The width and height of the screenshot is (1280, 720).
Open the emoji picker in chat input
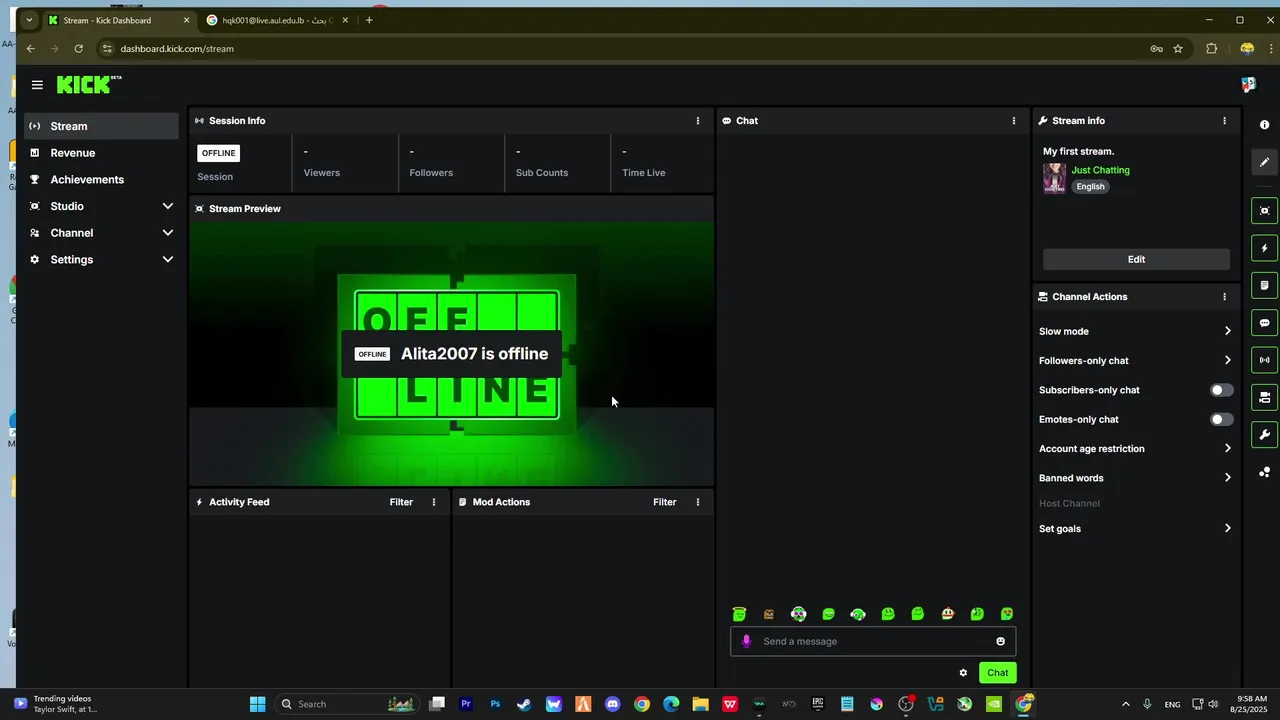(1000, 641)
